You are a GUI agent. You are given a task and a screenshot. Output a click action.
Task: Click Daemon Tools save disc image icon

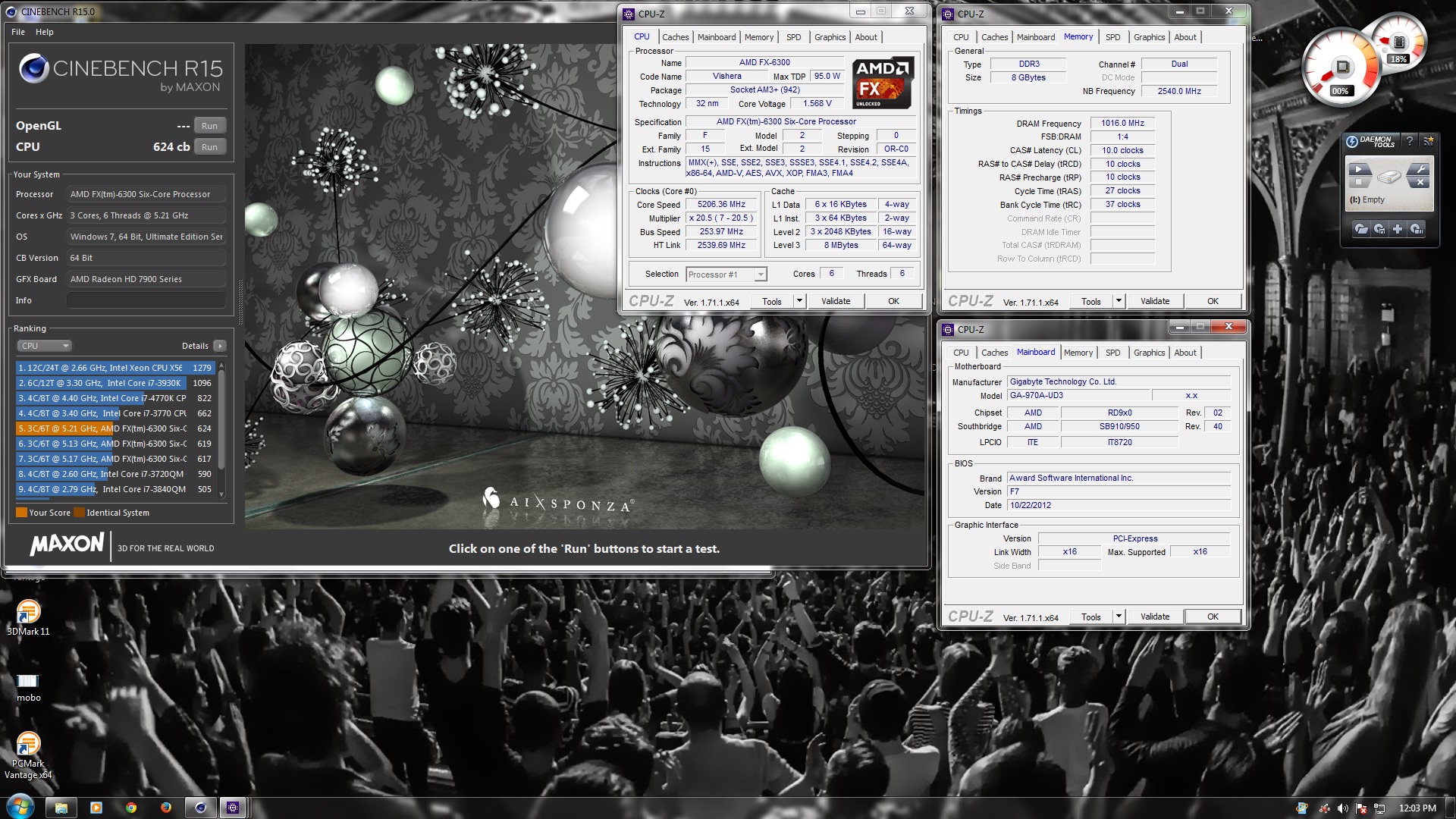[x=1379, y=228]
